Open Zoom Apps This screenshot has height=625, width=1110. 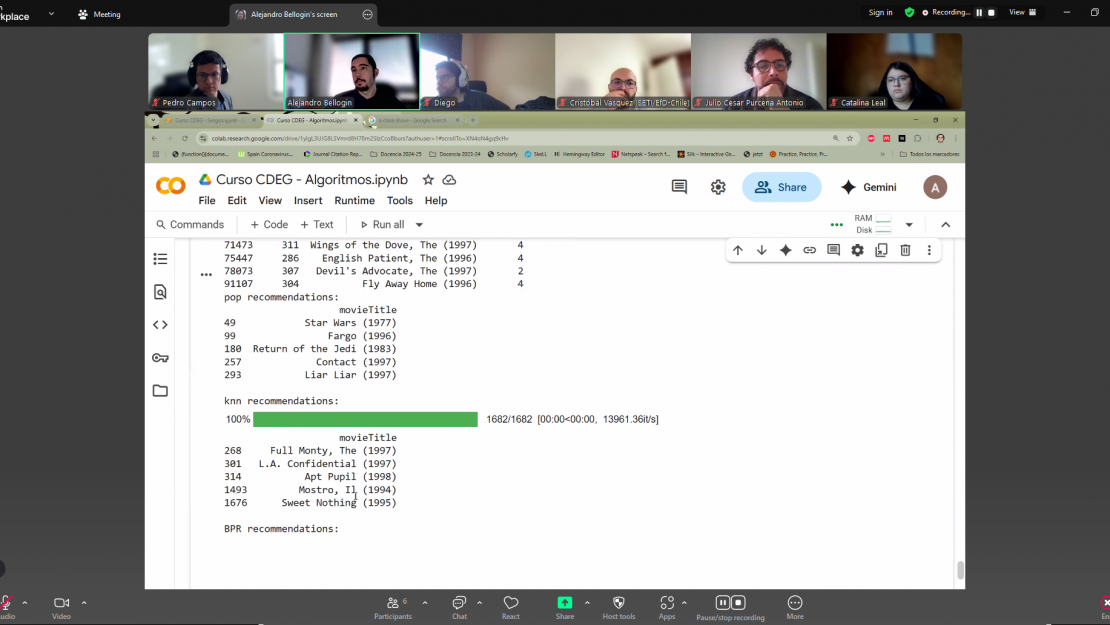click(667, 607)
